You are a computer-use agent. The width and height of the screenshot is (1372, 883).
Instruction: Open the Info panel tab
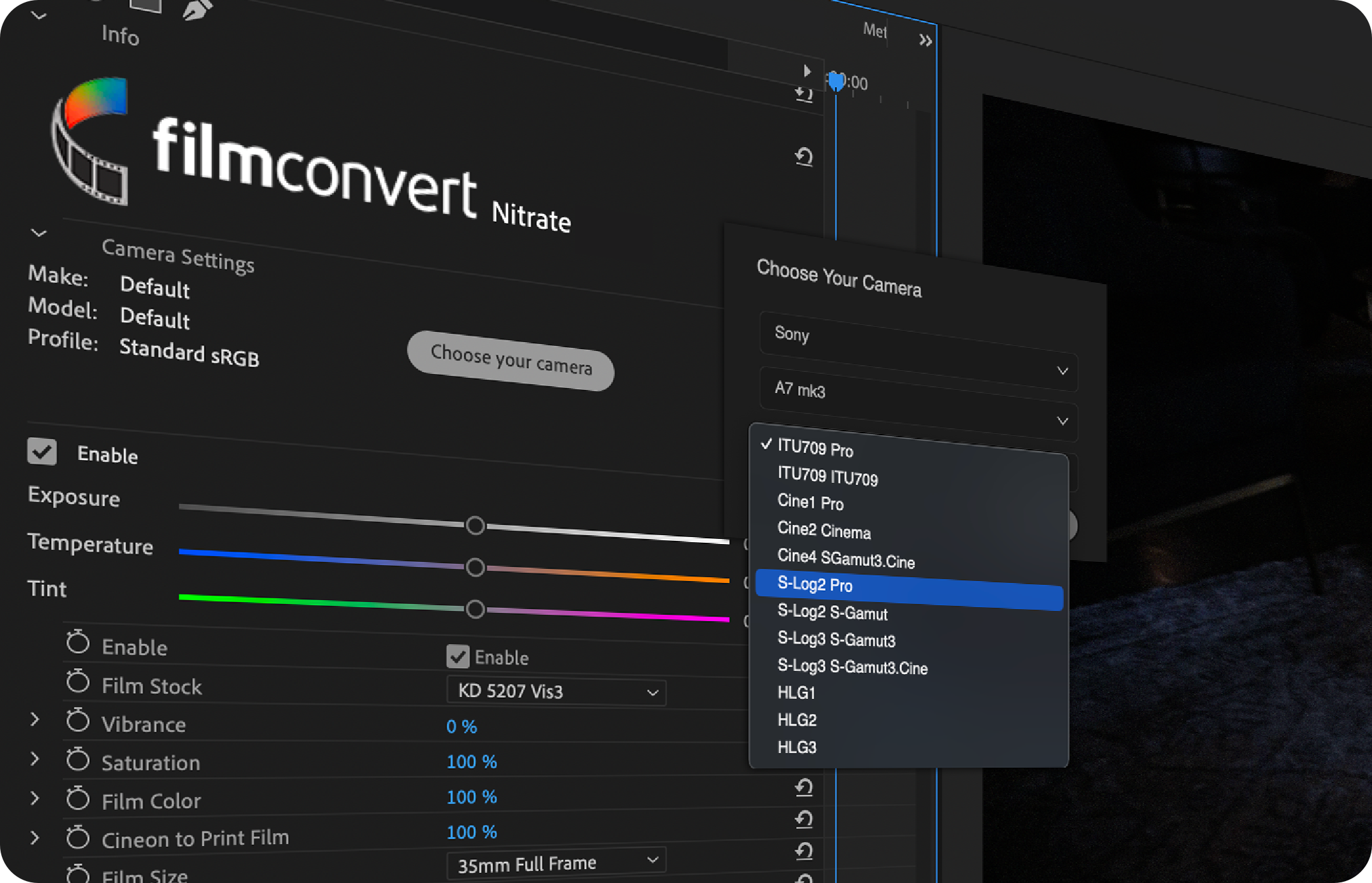pos(120,35)
